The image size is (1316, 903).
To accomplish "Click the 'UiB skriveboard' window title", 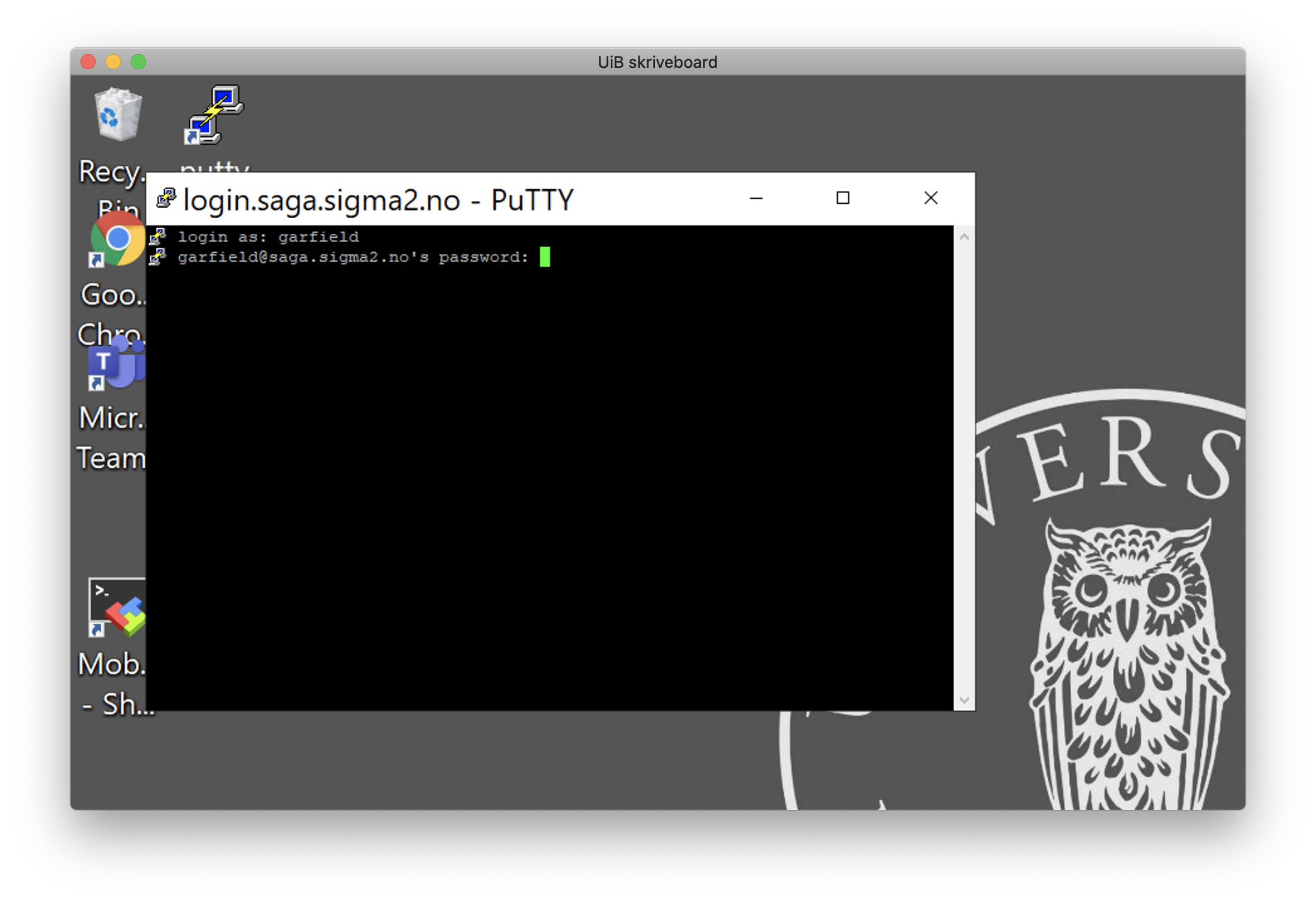I will pyautogui.click(x=657, y=62).
